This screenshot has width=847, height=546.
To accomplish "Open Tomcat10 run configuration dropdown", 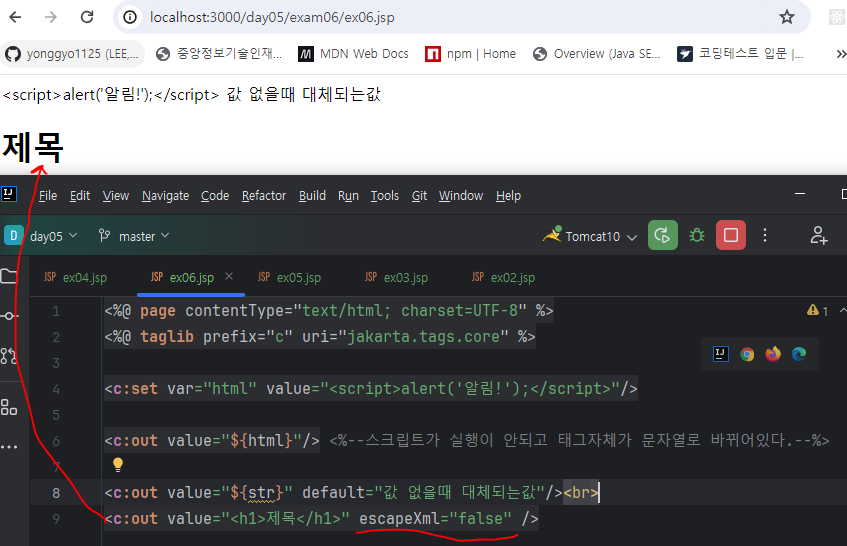I will [x=590, y=236].
